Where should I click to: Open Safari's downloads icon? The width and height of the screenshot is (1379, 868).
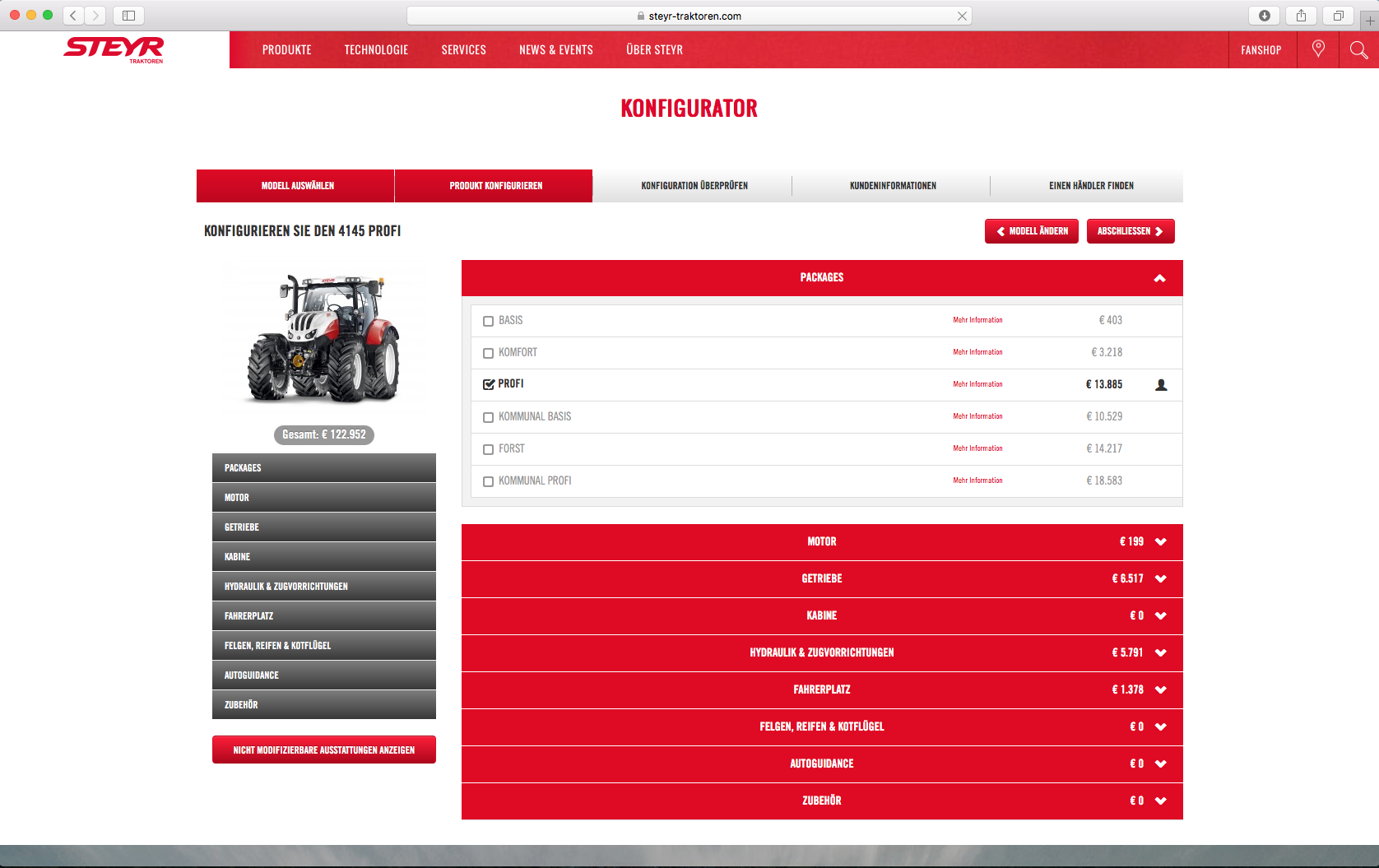click(1265, 15)
